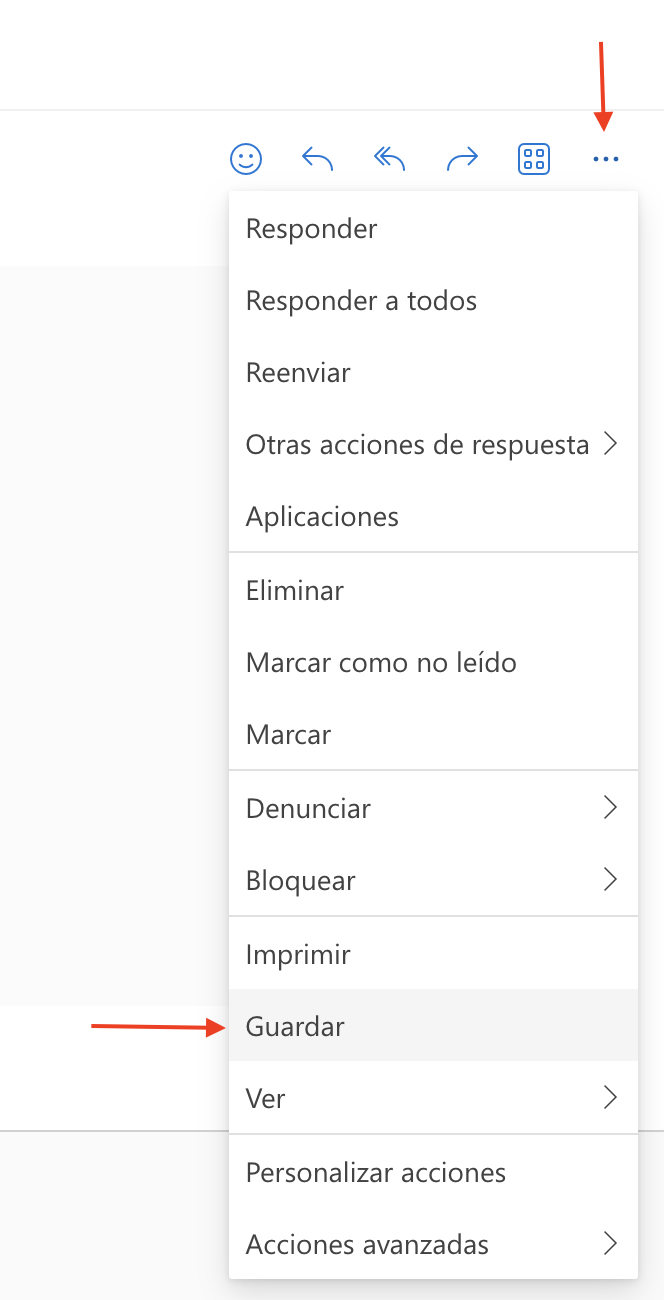Click the three-dot more actions icon
This screenshot has height=1300, width=664.
pyautogui.click(x=606, y=159)
